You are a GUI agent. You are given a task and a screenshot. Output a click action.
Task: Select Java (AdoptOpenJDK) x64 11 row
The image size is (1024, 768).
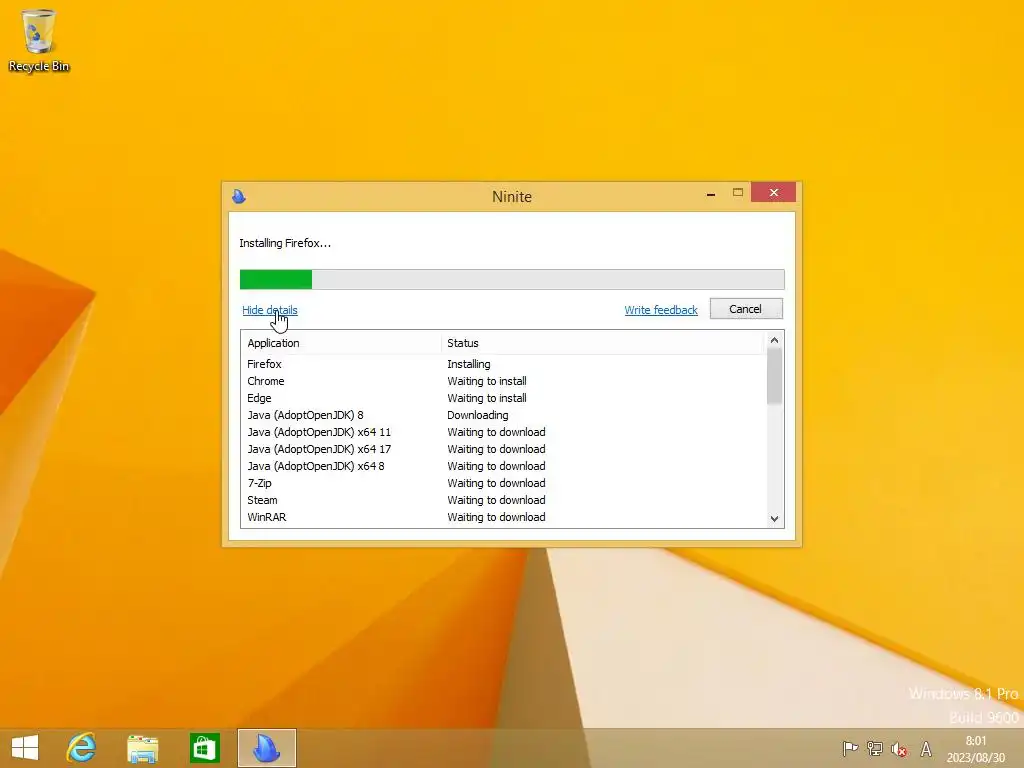504,432
